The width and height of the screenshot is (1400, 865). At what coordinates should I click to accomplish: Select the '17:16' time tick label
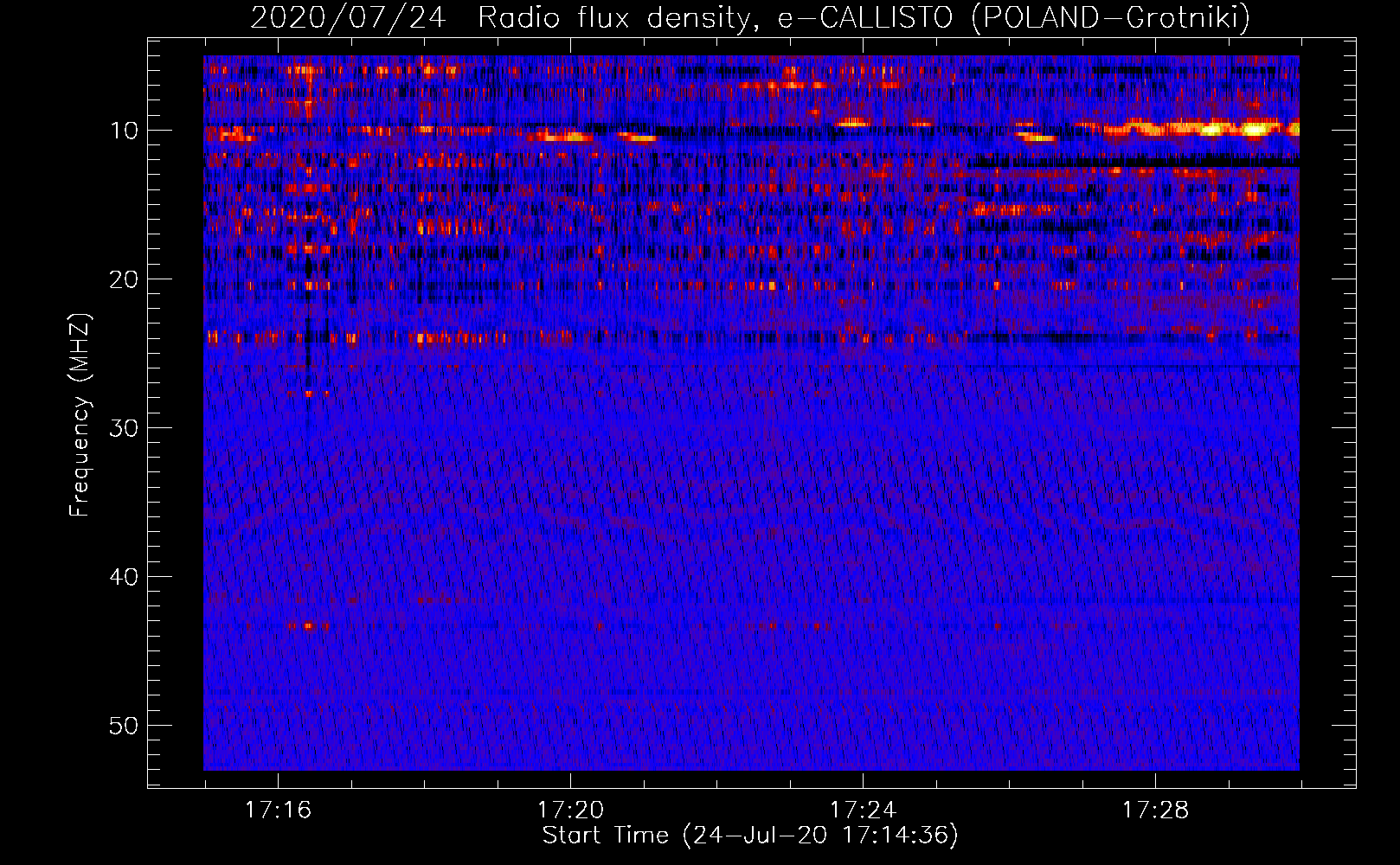pos(278,811)
